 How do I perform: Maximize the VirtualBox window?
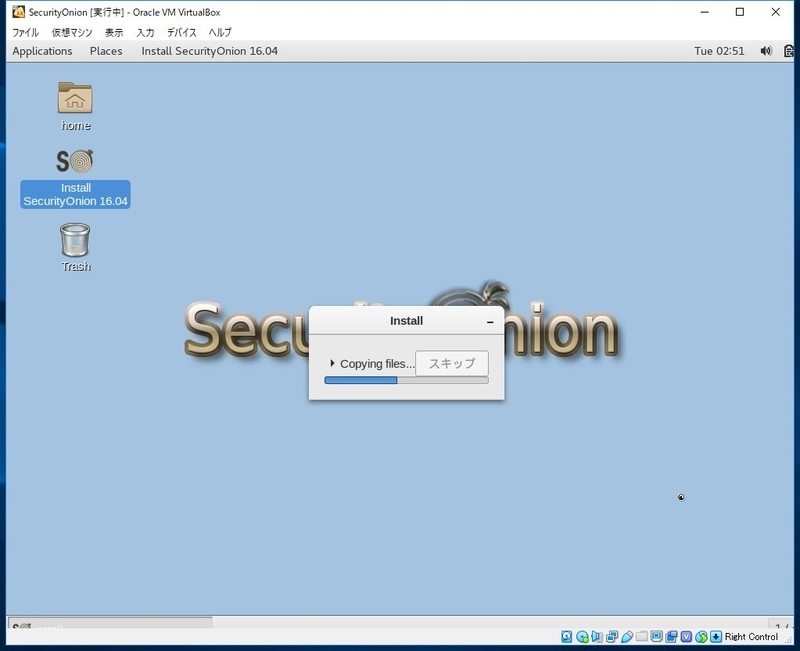pyautogui.click(x=740, y=12)
